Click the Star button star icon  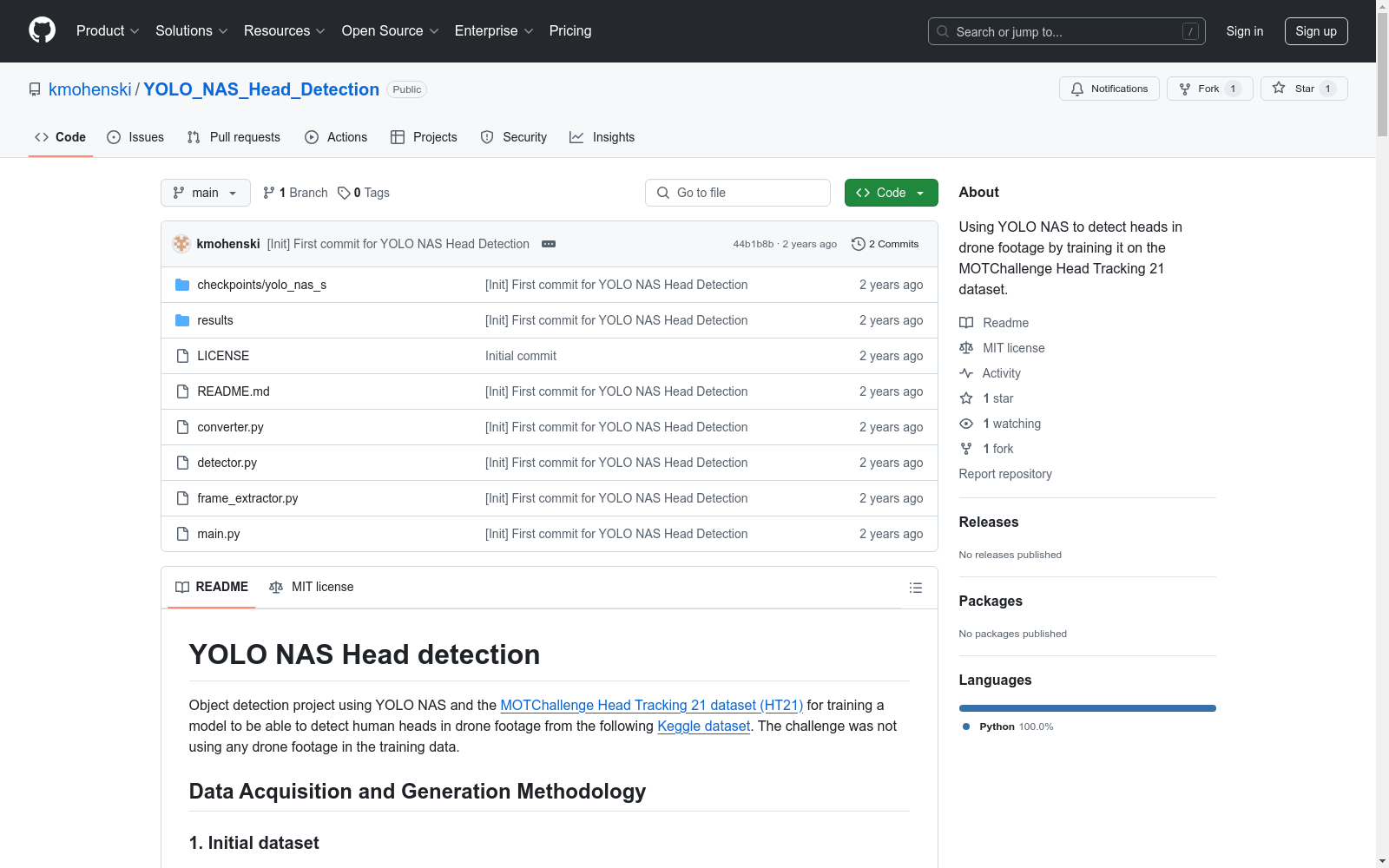coord(1279,88)
